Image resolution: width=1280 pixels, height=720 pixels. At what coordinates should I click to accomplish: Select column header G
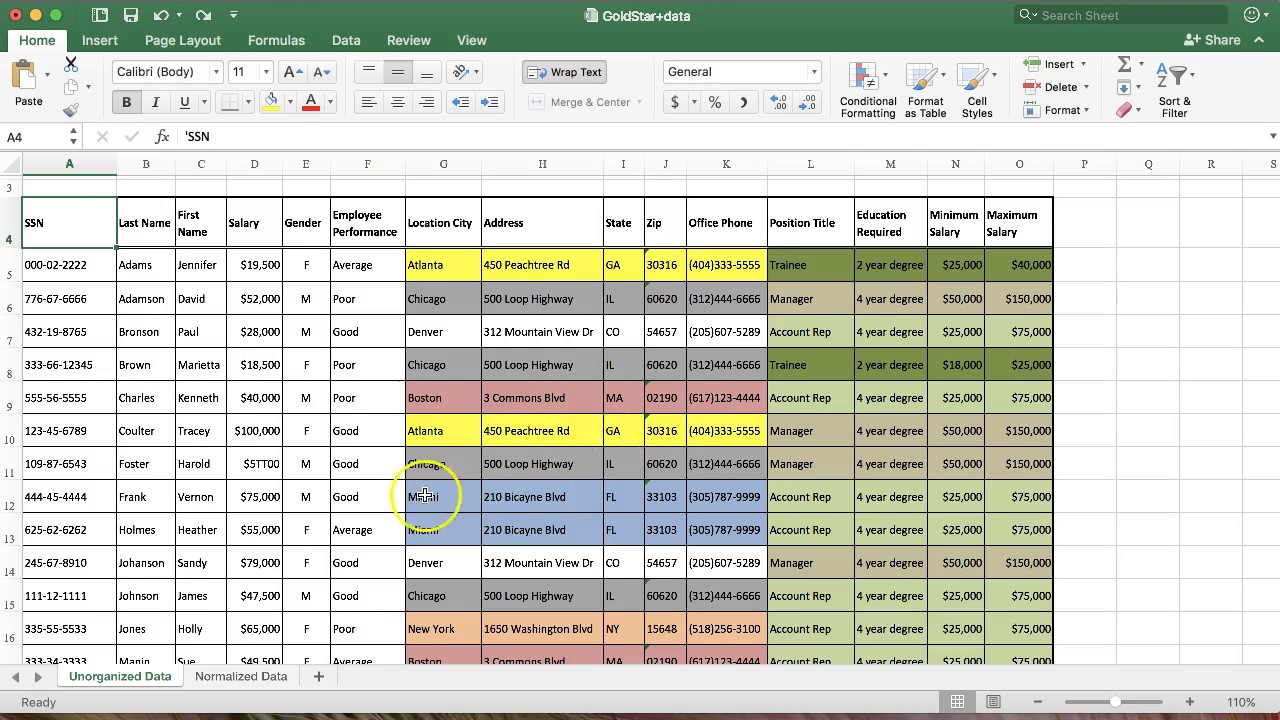(443, 164)
